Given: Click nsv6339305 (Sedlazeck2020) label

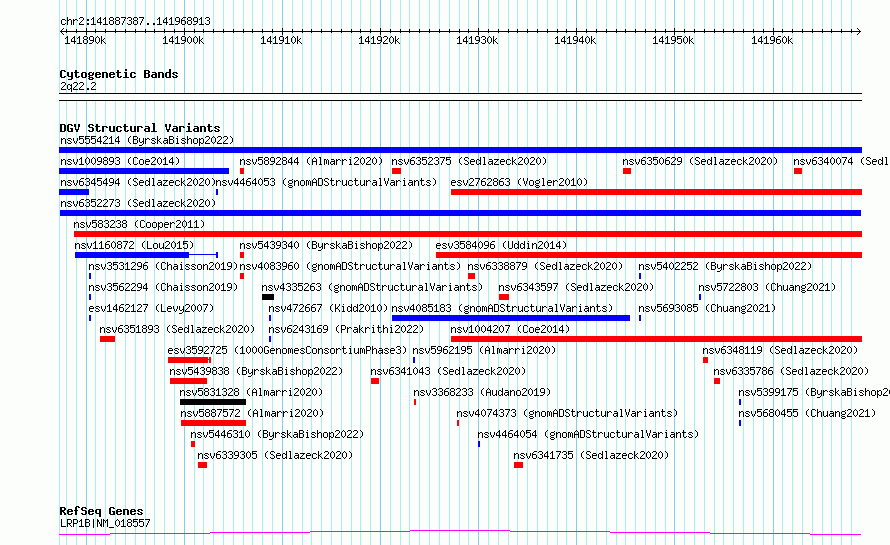Looking at the screenshot, I should [275, 455].
